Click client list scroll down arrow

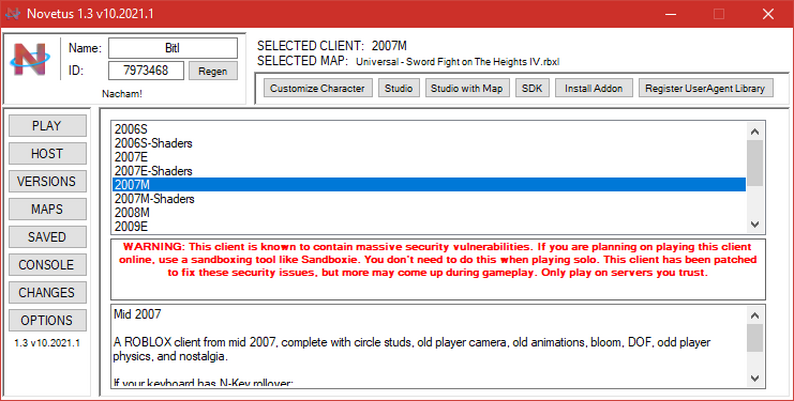click(755, 224)
